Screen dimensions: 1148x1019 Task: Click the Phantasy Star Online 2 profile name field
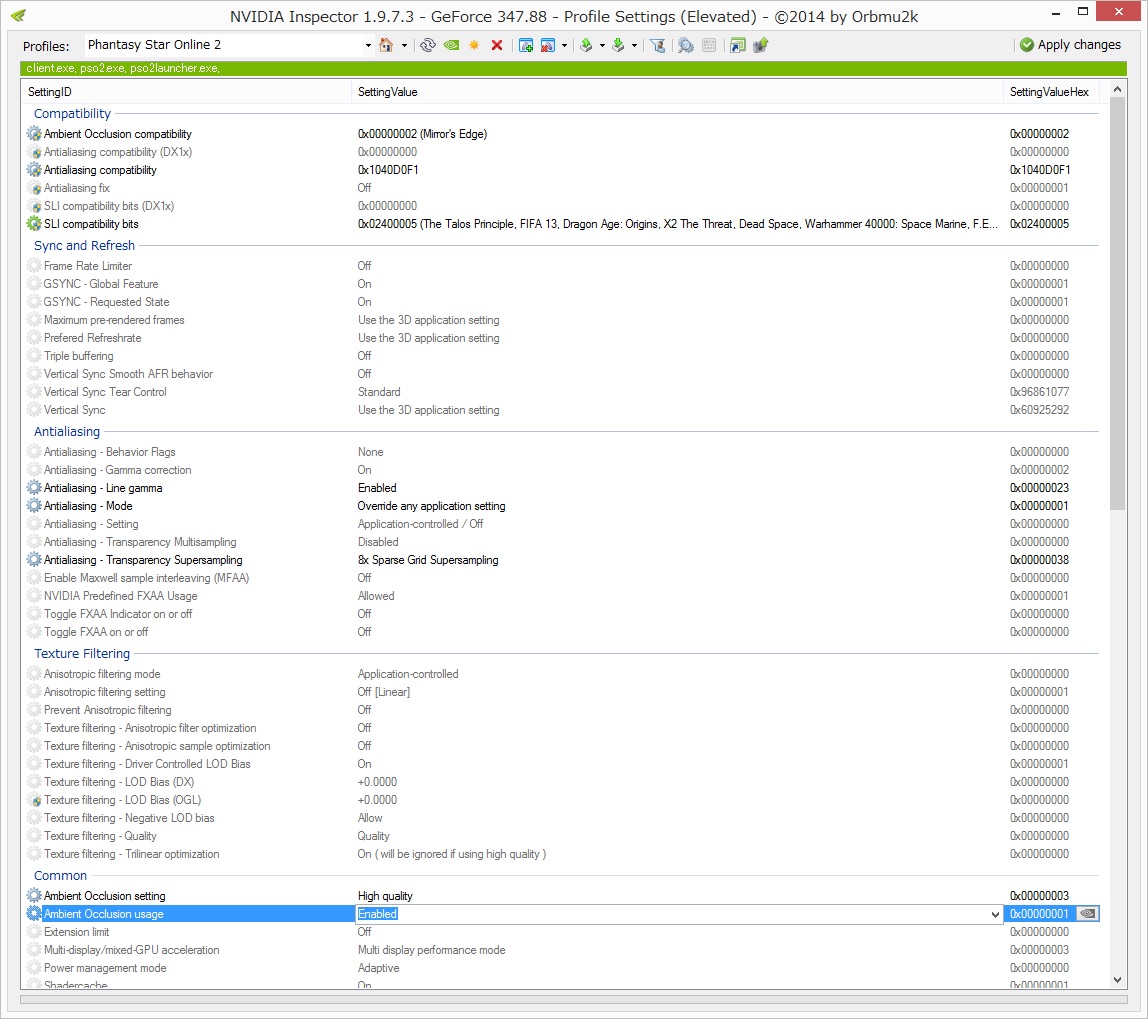click(x=223, y=45)
